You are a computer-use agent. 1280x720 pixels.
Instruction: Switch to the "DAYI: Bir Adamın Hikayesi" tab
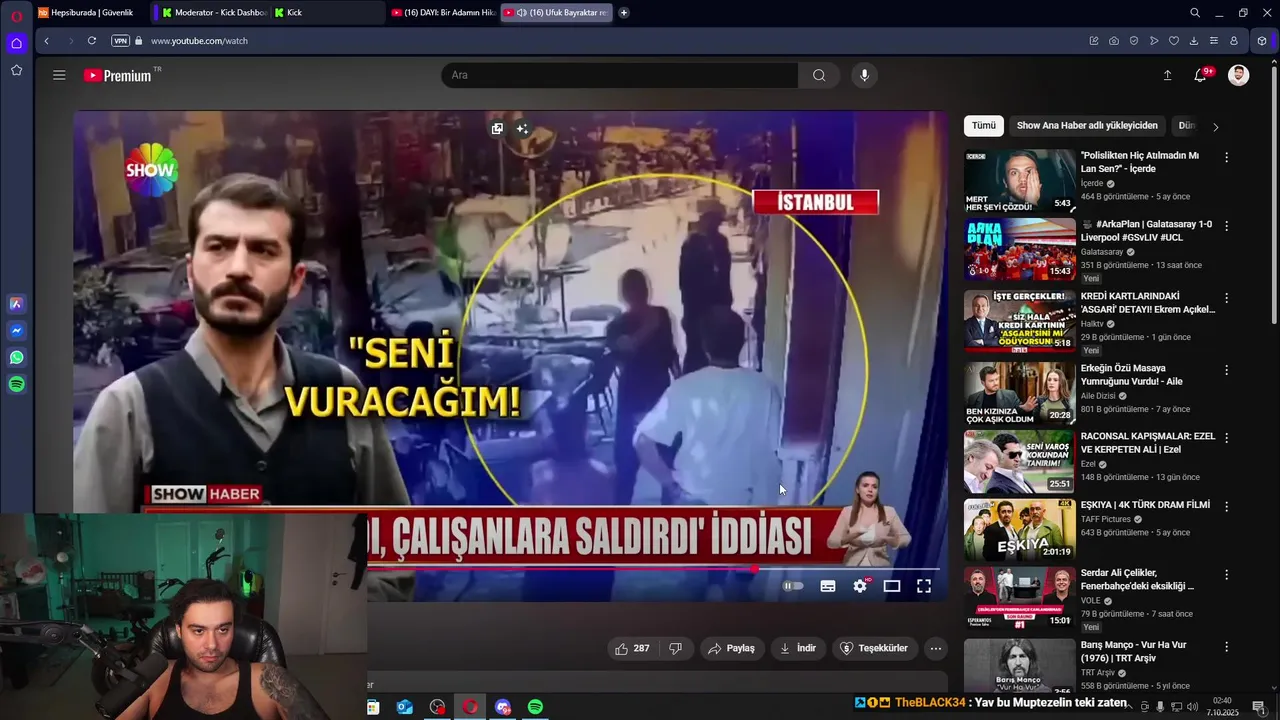pyautogui.click(x=443, y=13)
